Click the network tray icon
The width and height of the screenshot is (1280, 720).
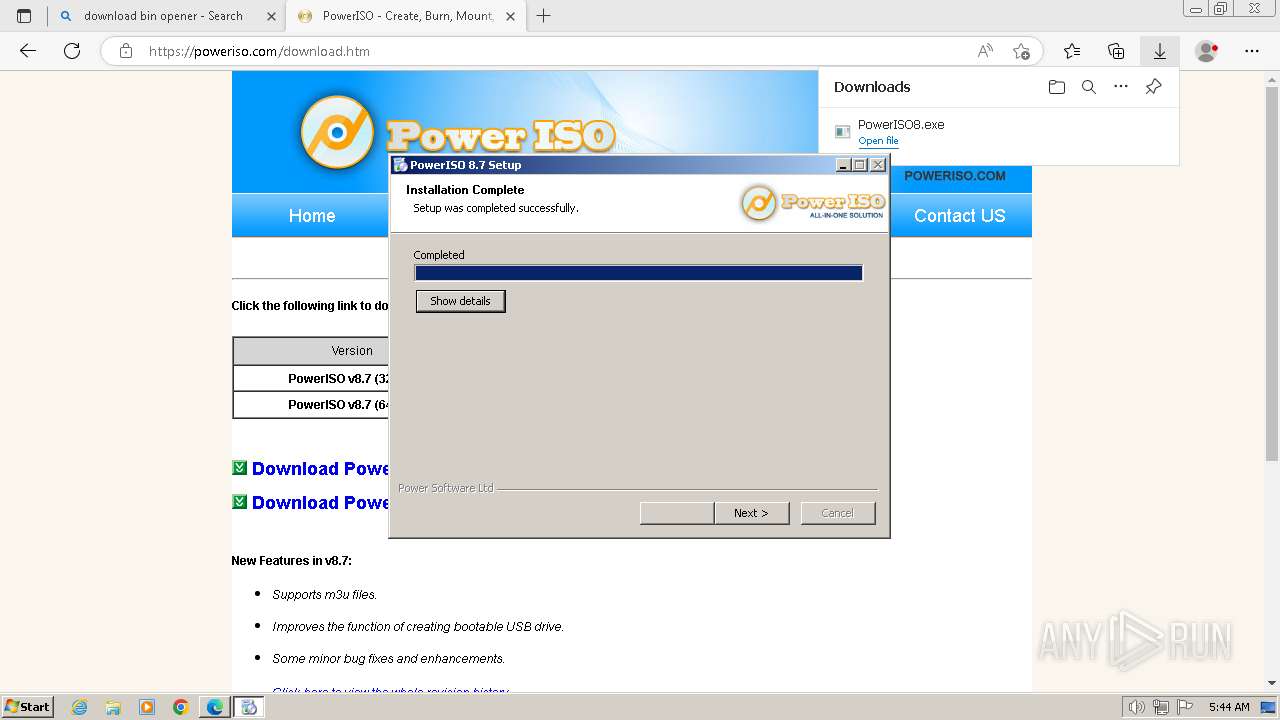click(x=1161, y=707)
